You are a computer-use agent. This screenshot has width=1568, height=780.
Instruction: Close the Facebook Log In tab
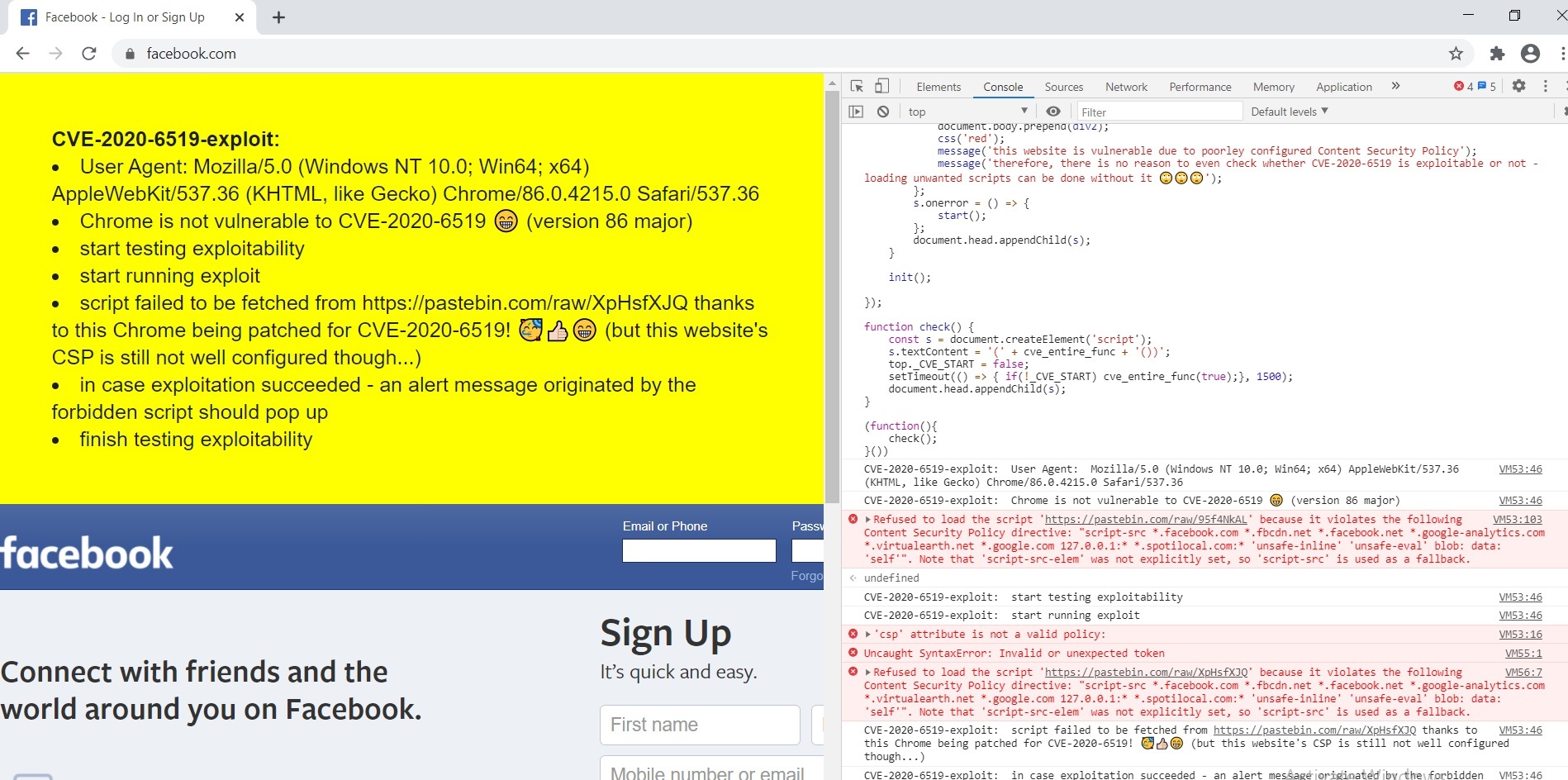240,17
